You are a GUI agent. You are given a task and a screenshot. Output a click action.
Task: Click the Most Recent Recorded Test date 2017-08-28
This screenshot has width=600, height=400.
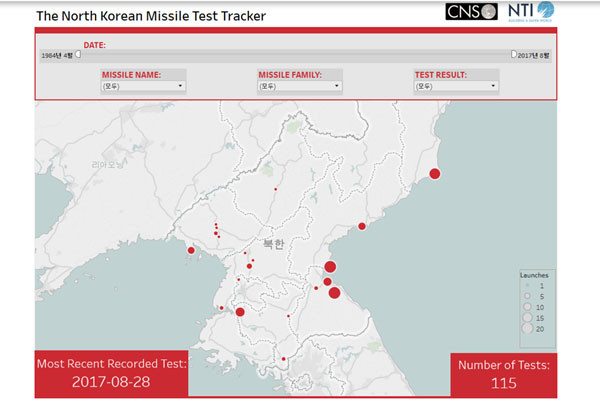coord(111,382)
